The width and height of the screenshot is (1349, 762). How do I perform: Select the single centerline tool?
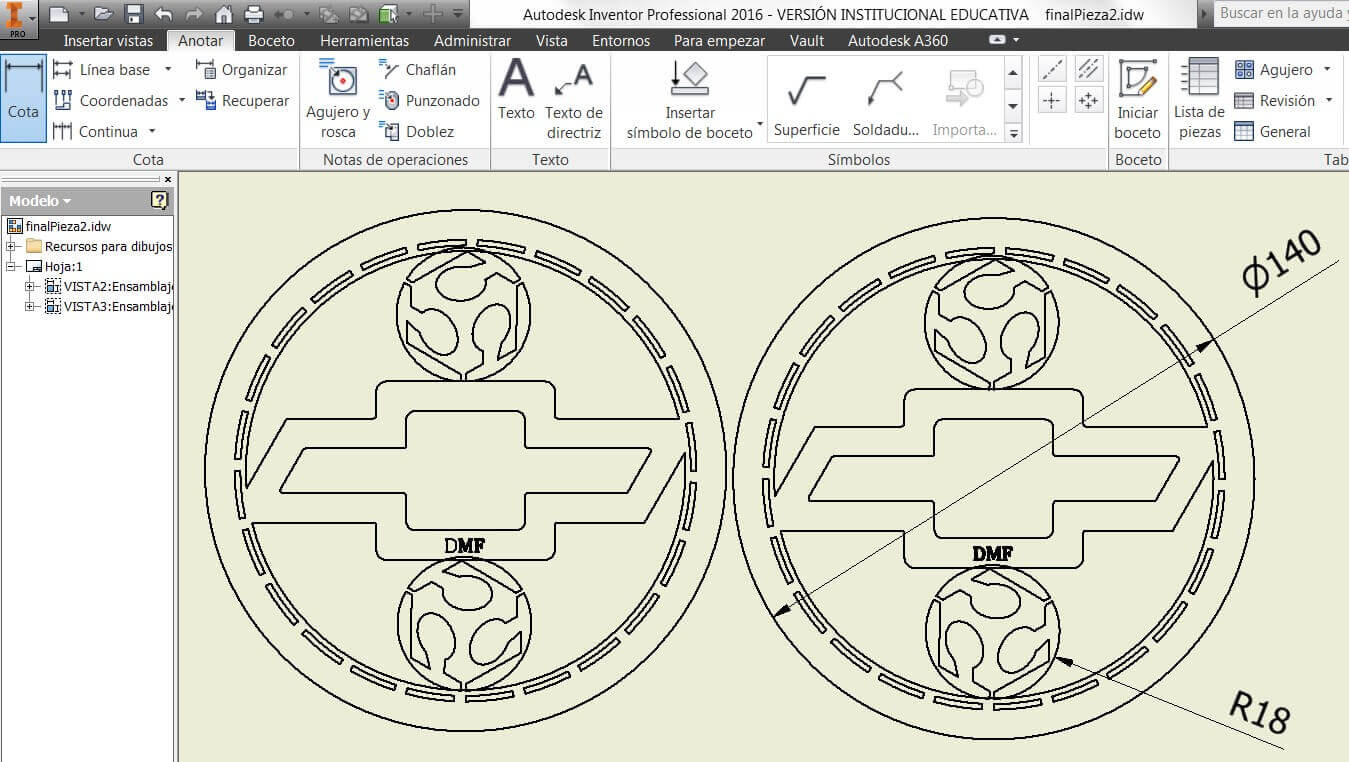pos(1052,70)
